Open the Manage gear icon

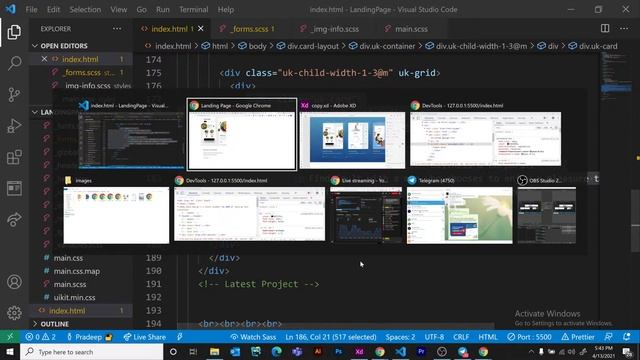pyautogui.click(x=14, y=313)
